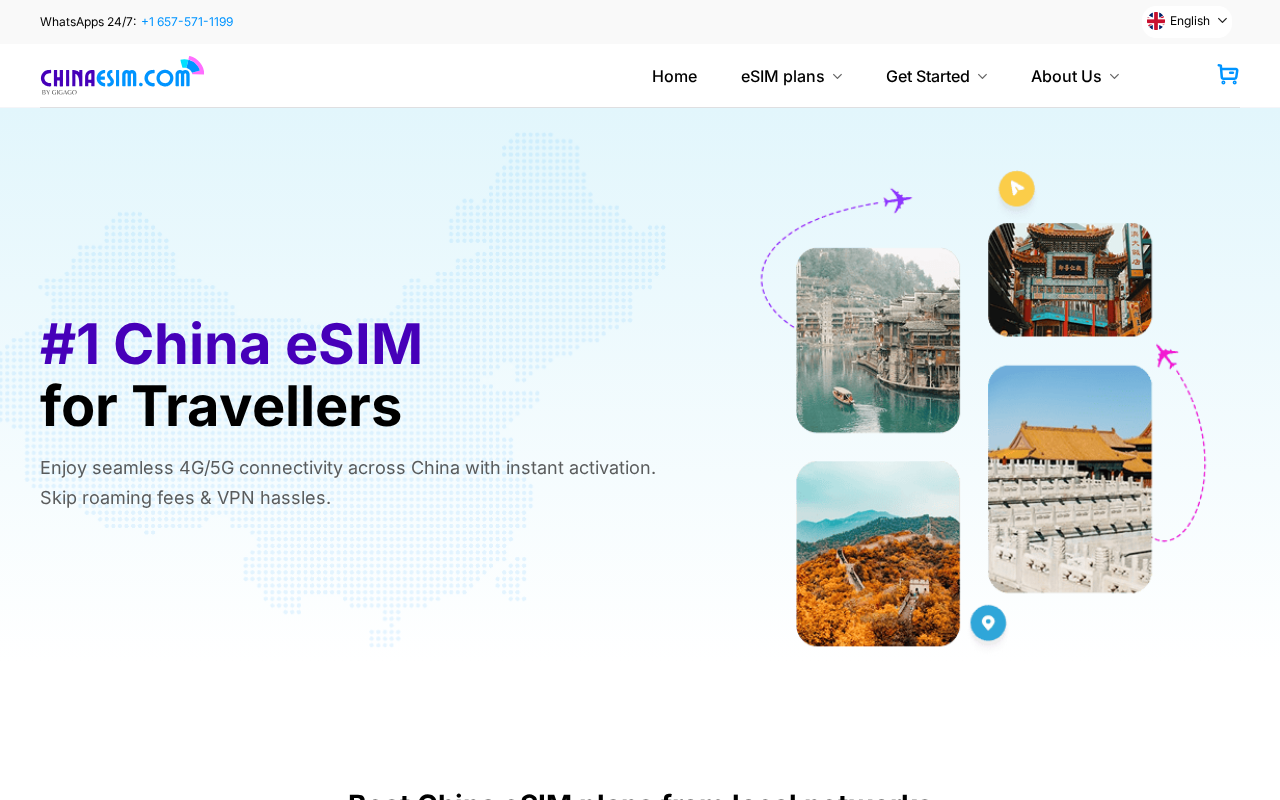The image size is (1280, 800).
Task: Click the blue location pin badge
Action: tap(988, 623)
